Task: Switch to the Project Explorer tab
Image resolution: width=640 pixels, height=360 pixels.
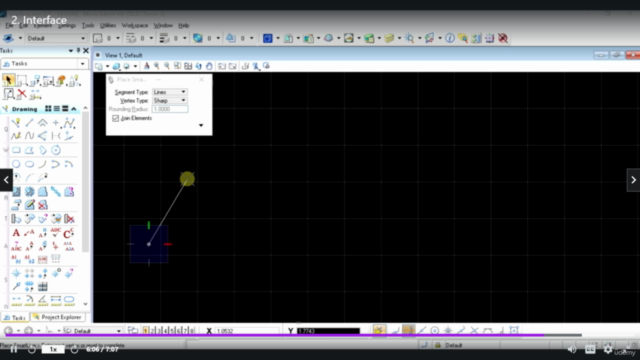Action: point(57,317)
